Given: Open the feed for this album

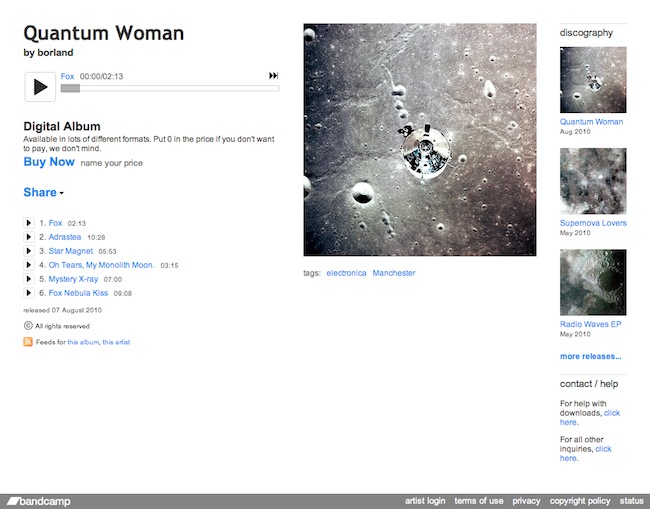Looking at the screenshot, I should pos(83,342).
